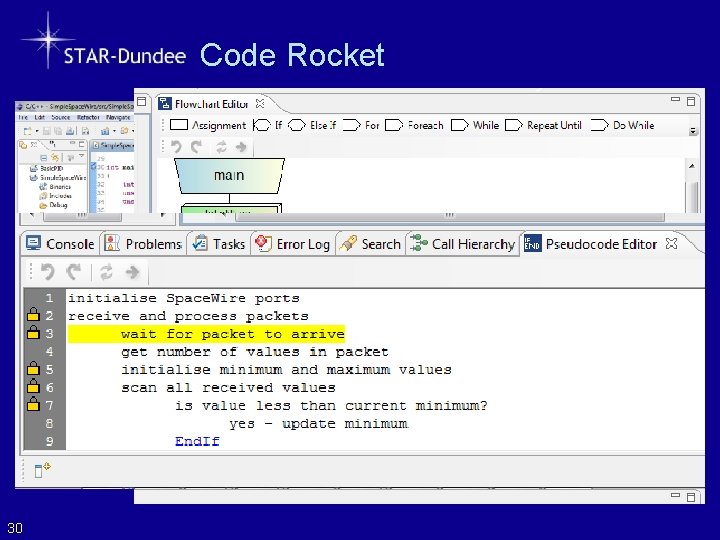This screenshot has height=540, width=720.
Task: Open the Tasks tab
Action: [219, 244]
